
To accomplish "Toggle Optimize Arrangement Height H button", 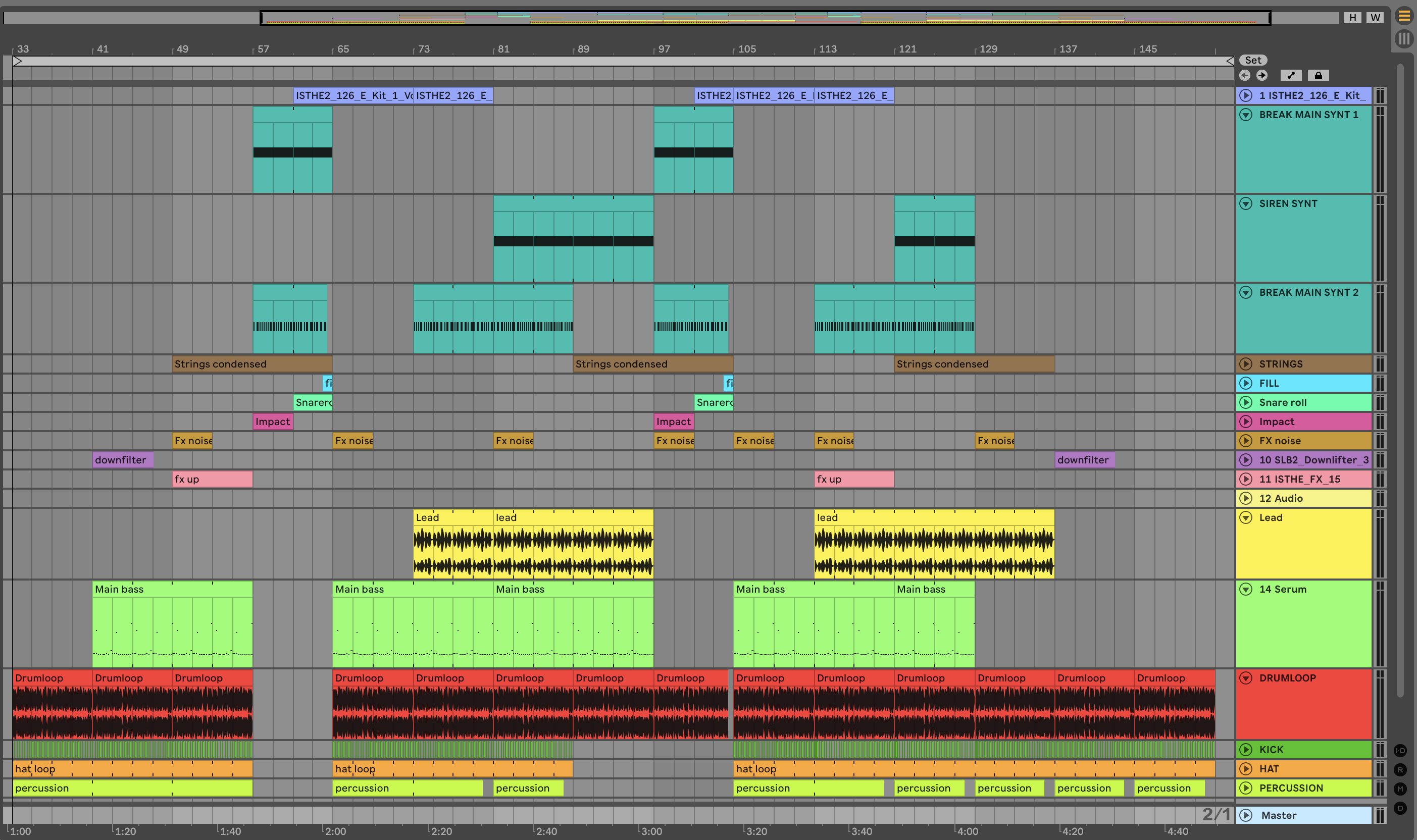I will (1352, 18).
